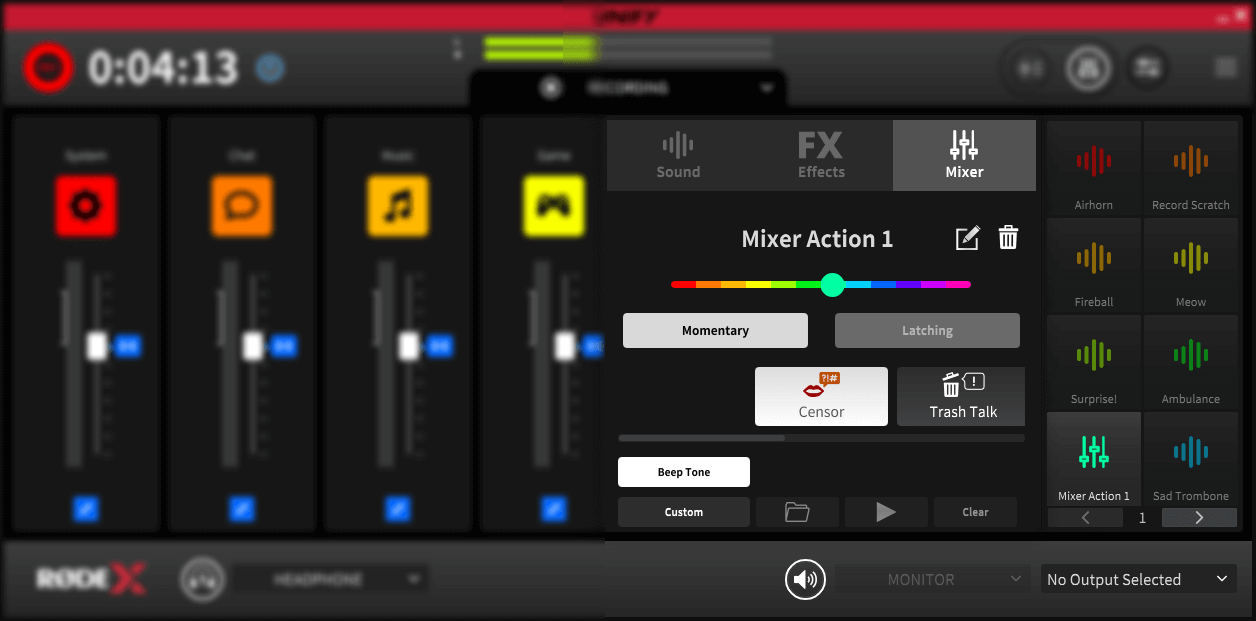Open the No Output Selected dropdown
The height and width of the screenshot is (621, 1256).
1138,579
